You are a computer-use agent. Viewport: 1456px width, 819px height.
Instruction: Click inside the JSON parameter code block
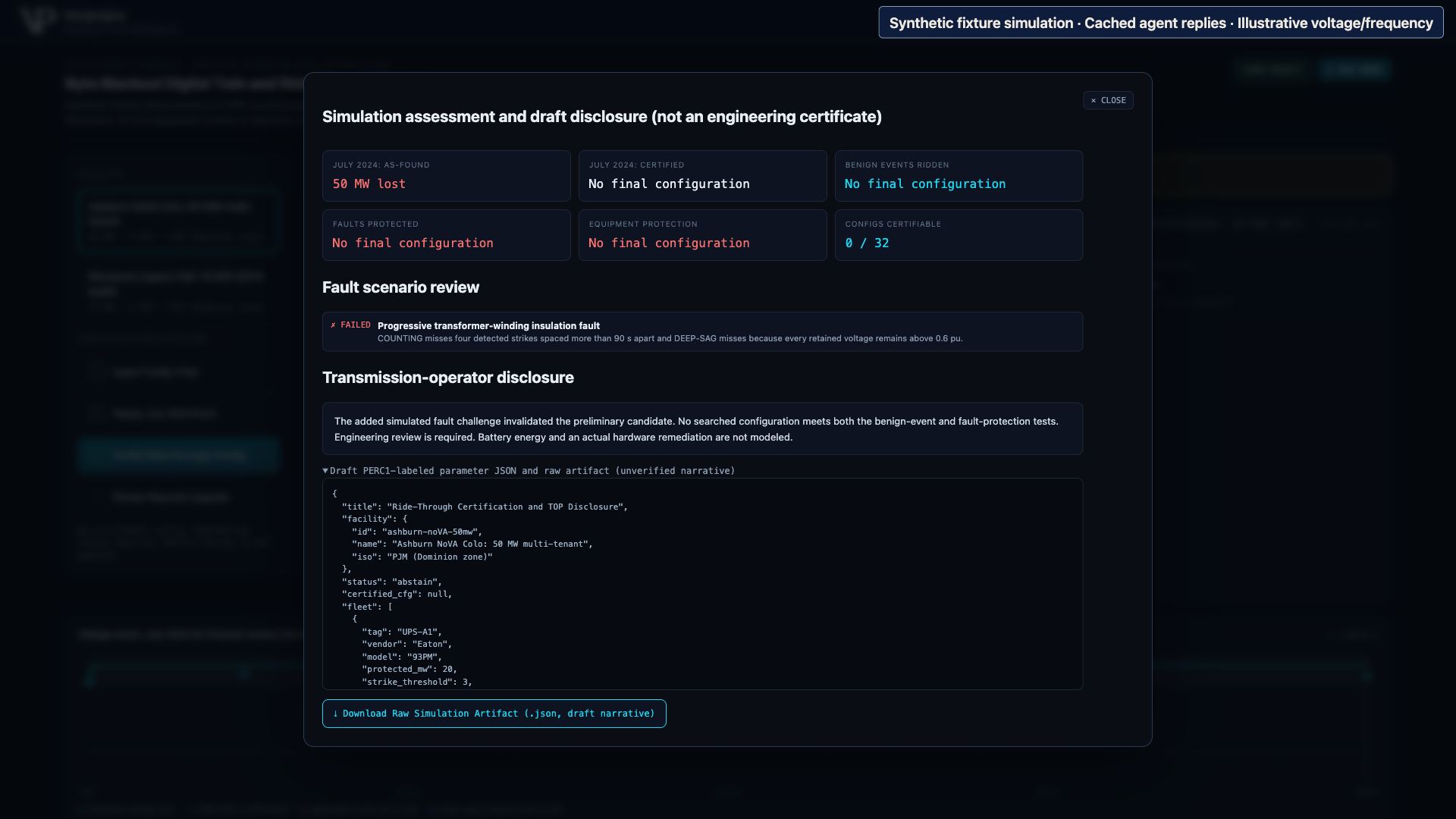(702, 584)
